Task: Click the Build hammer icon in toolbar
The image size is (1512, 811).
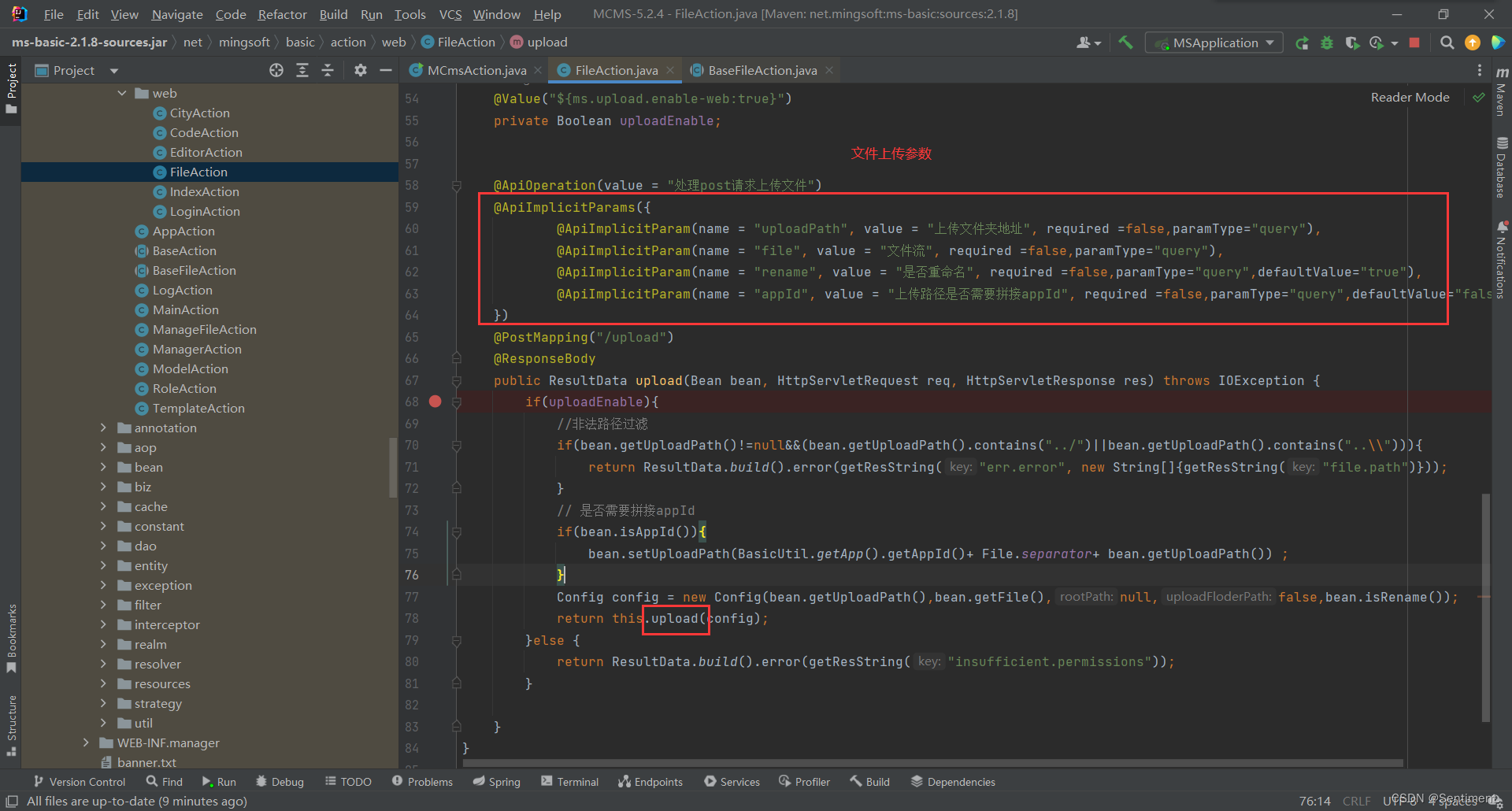Action: click(x=1125, y=43)
